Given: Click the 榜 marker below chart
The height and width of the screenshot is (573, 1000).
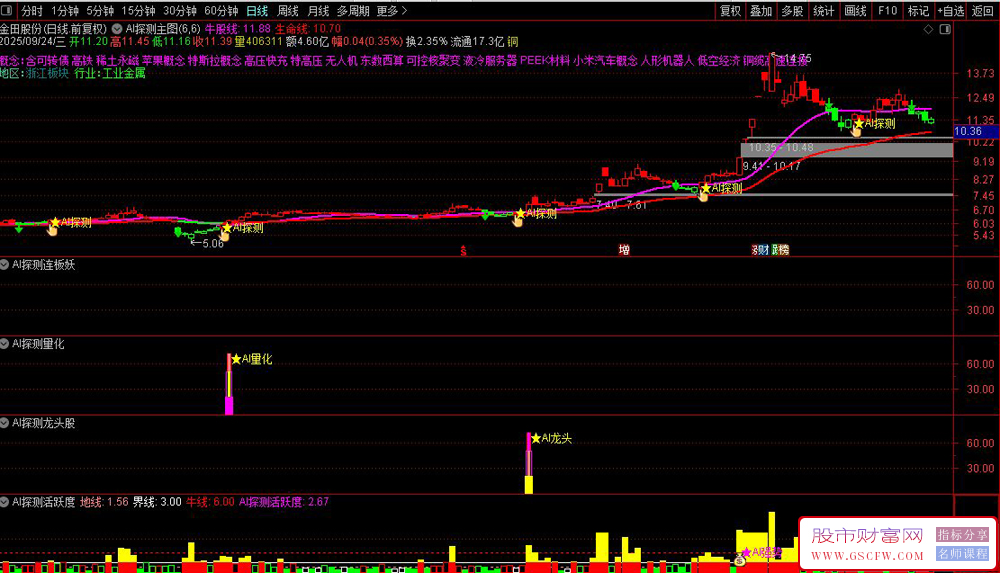Looking at the screenshot, I should 784,249.
